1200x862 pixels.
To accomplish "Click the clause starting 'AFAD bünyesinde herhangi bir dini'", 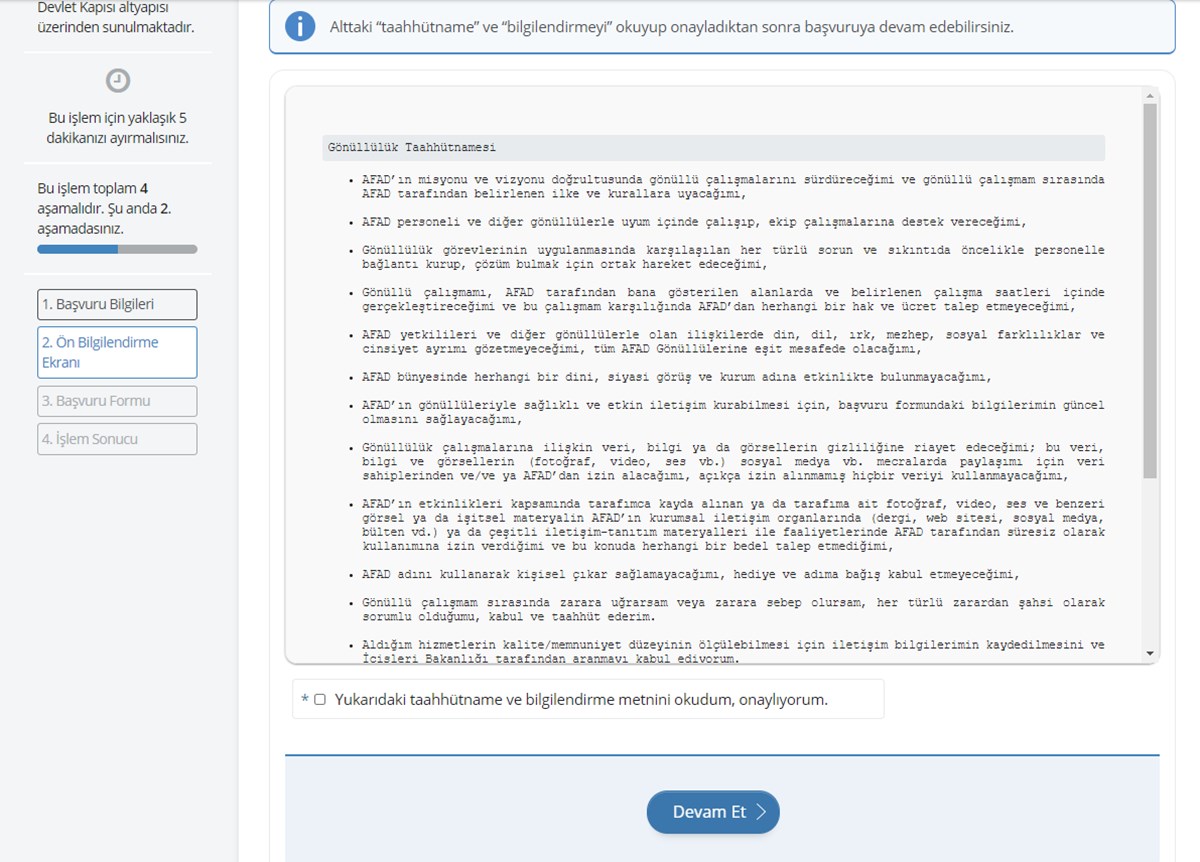I will click(676, 377).
